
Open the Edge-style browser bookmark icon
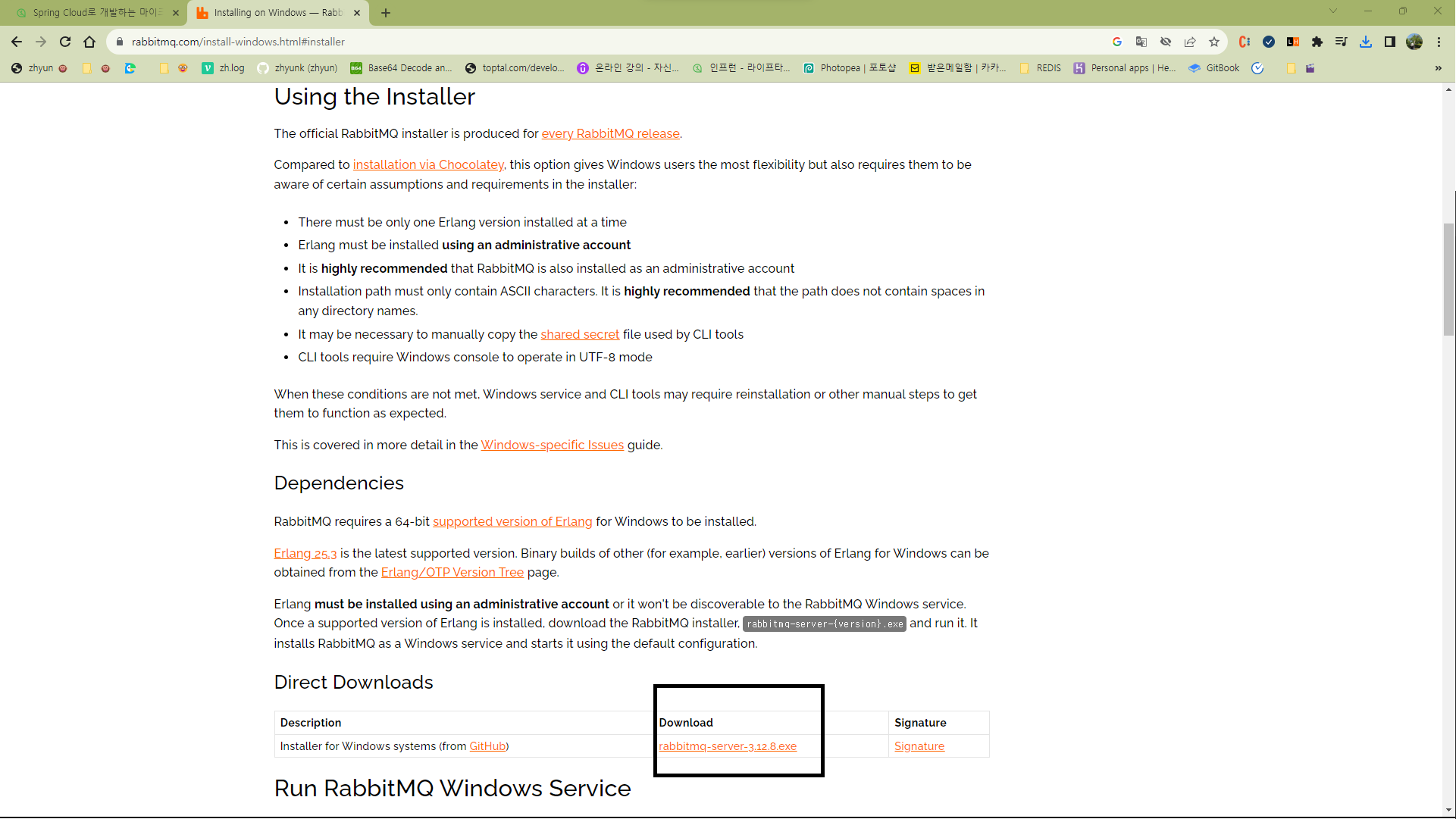[x=130, y=68]
